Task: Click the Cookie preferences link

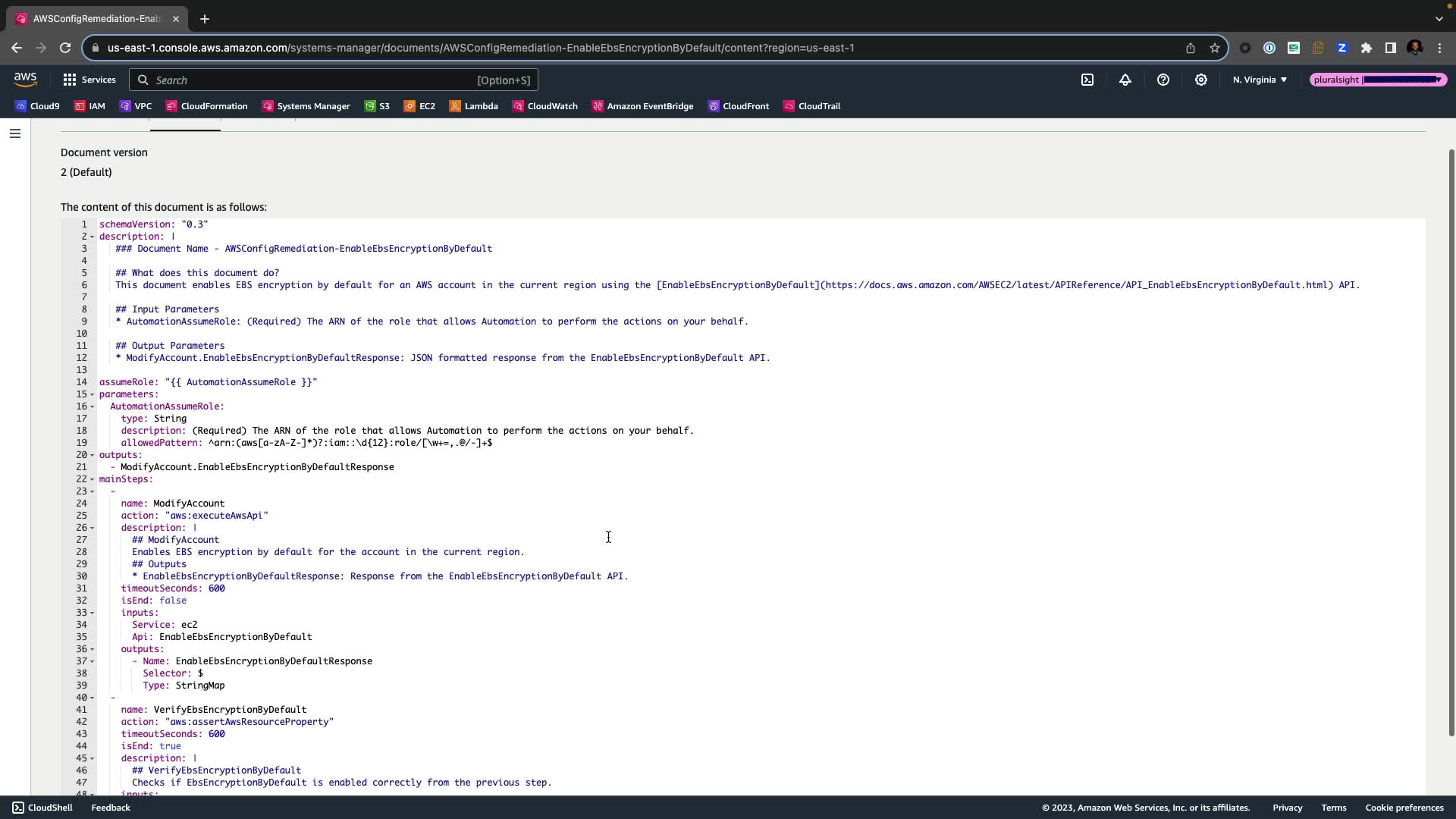Action: point(1404,808)
